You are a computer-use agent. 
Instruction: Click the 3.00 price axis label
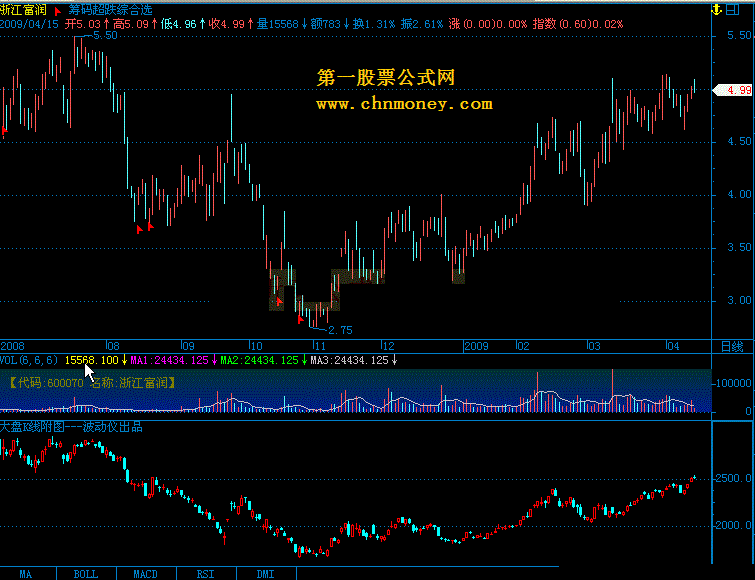[x=739, y=300]
